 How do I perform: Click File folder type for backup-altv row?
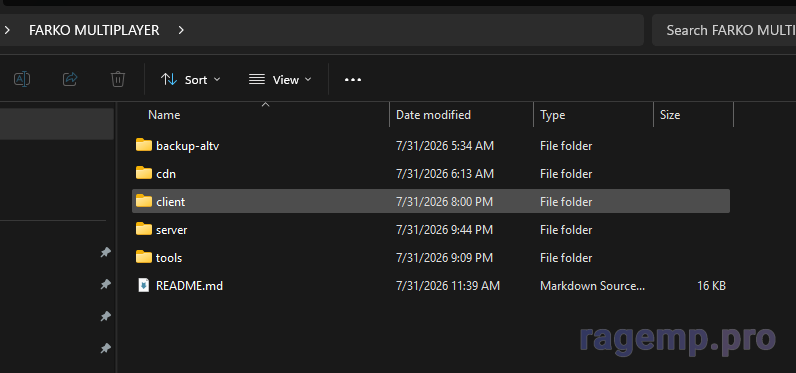click(x=566, y=146)
